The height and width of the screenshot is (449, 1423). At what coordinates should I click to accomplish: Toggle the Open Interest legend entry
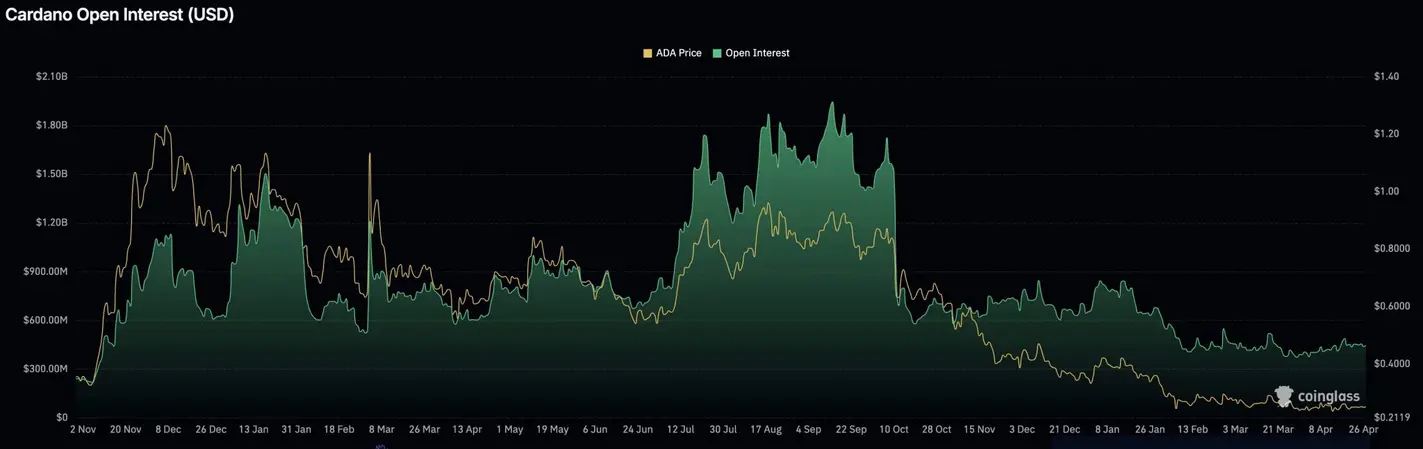click(750, 53)
